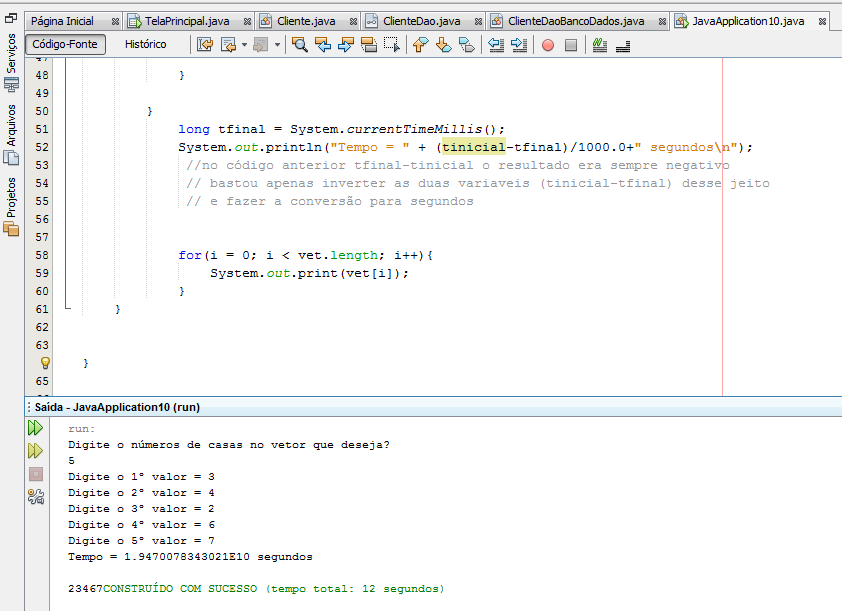Restore minimized window group icon
This screenshot has height=611, width=842.
[11, 18]
